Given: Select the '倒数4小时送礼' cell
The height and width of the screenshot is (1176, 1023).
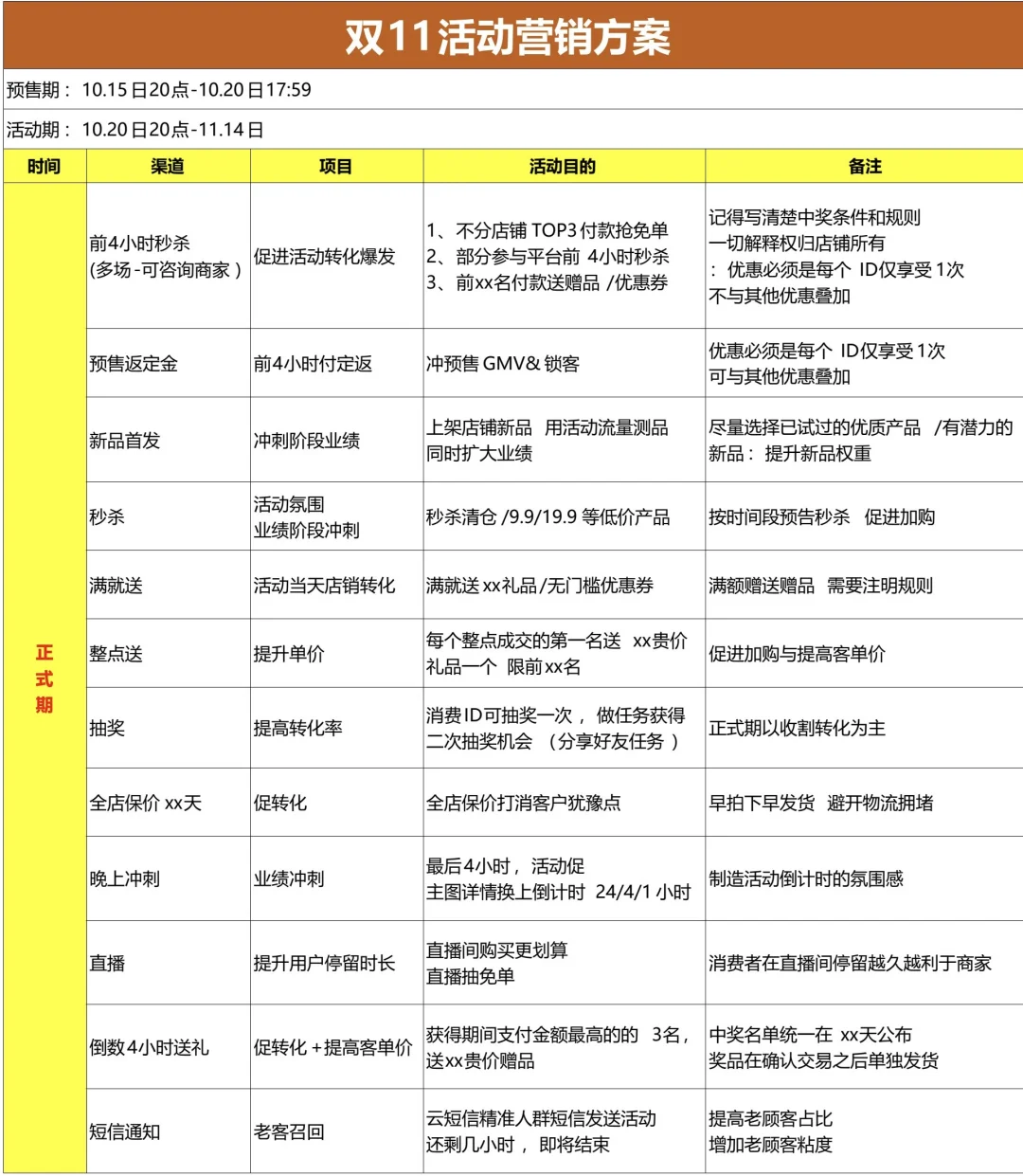Looking at the screenshot, I should 168,1047.
